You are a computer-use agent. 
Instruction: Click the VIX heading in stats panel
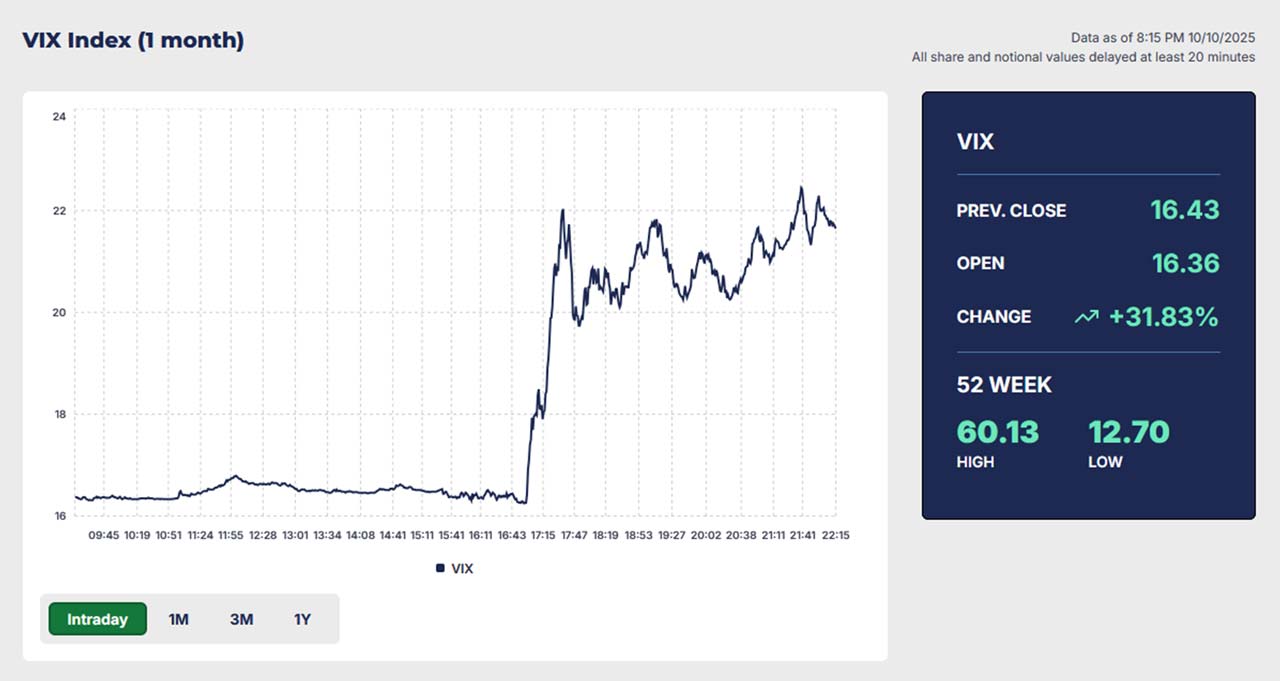(x=975, y=141)
